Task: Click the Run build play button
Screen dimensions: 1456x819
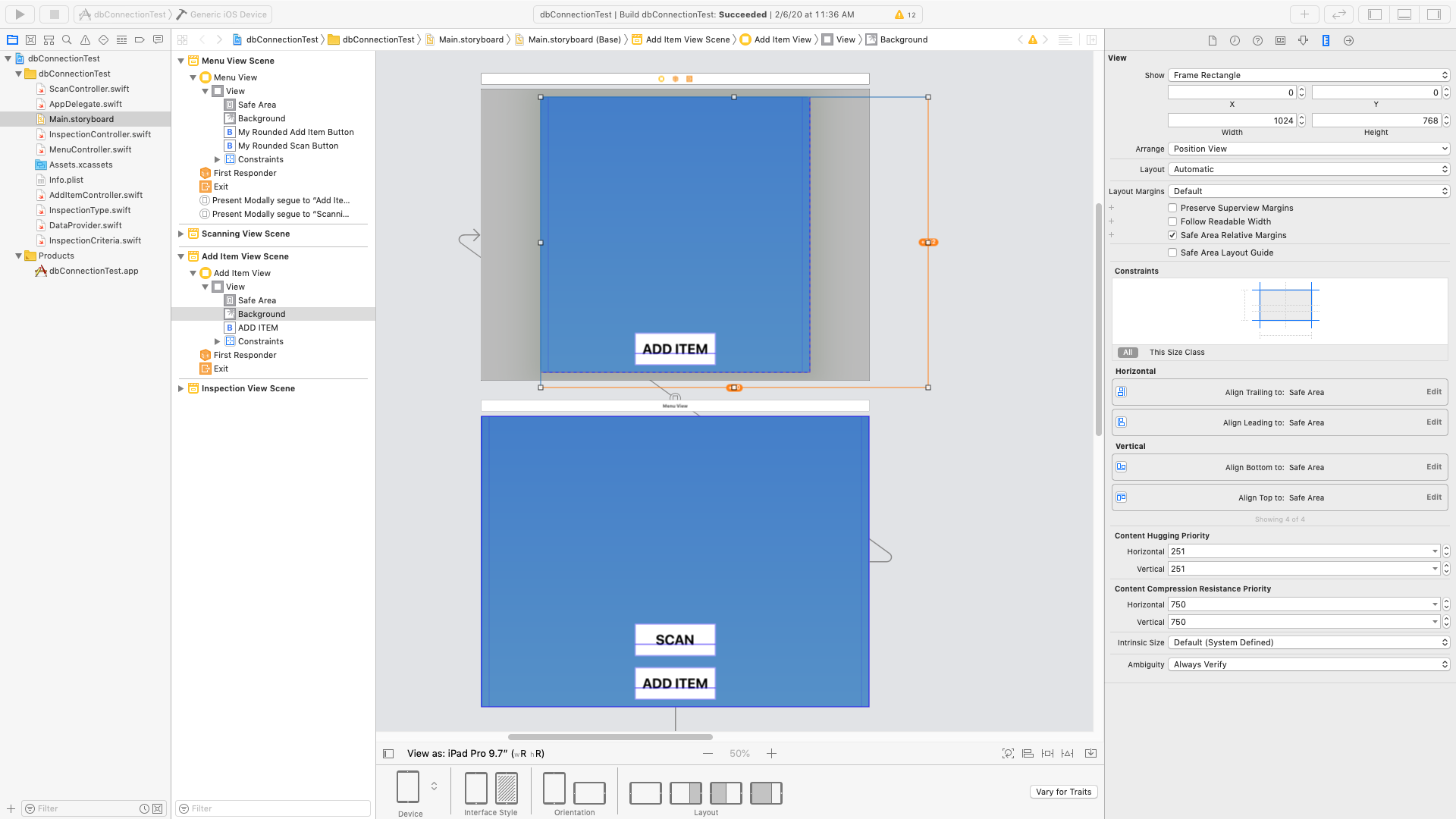Action: click(x=20, y=14)
